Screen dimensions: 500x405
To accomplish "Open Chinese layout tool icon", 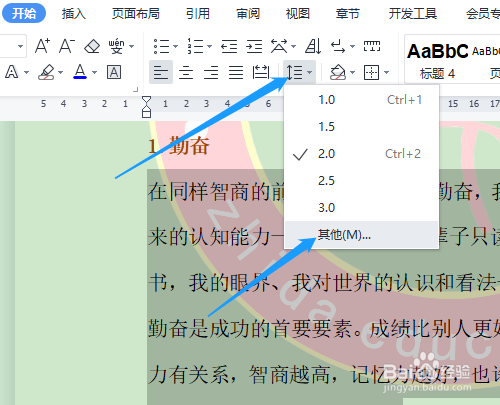I will click(x=279, y=46).
